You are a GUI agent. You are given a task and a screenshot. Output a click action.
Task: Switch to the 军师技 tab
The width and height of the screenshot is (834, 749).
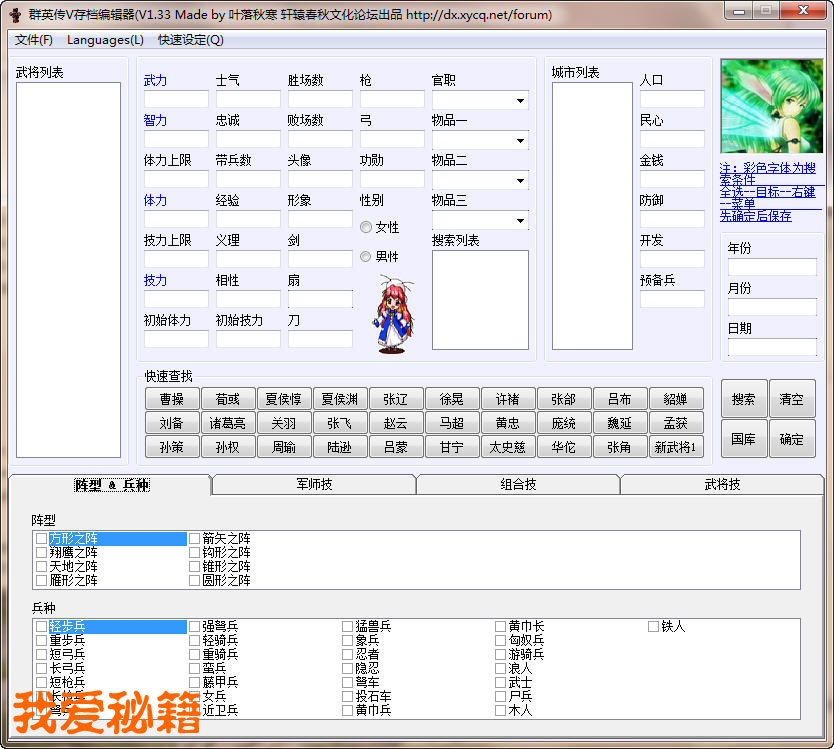click(314, 484)
